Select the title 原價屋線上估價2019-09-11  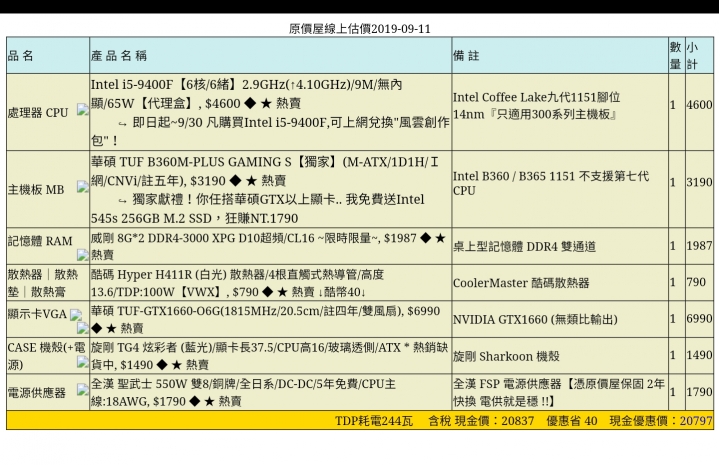pos(360,29)
